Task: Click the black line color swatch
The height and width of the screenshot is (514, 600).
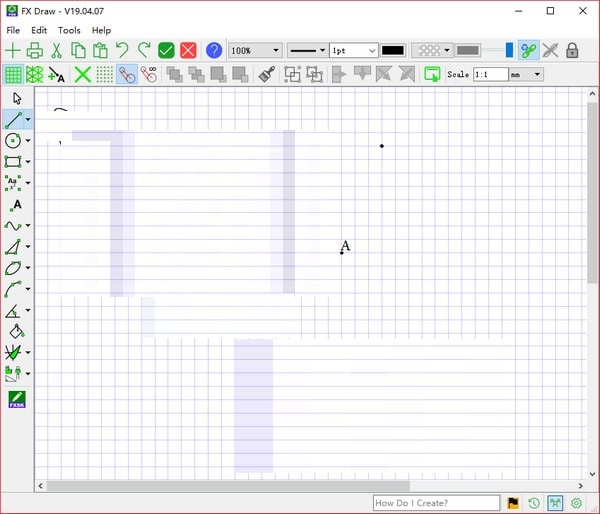Action: [x=393, y=51]
